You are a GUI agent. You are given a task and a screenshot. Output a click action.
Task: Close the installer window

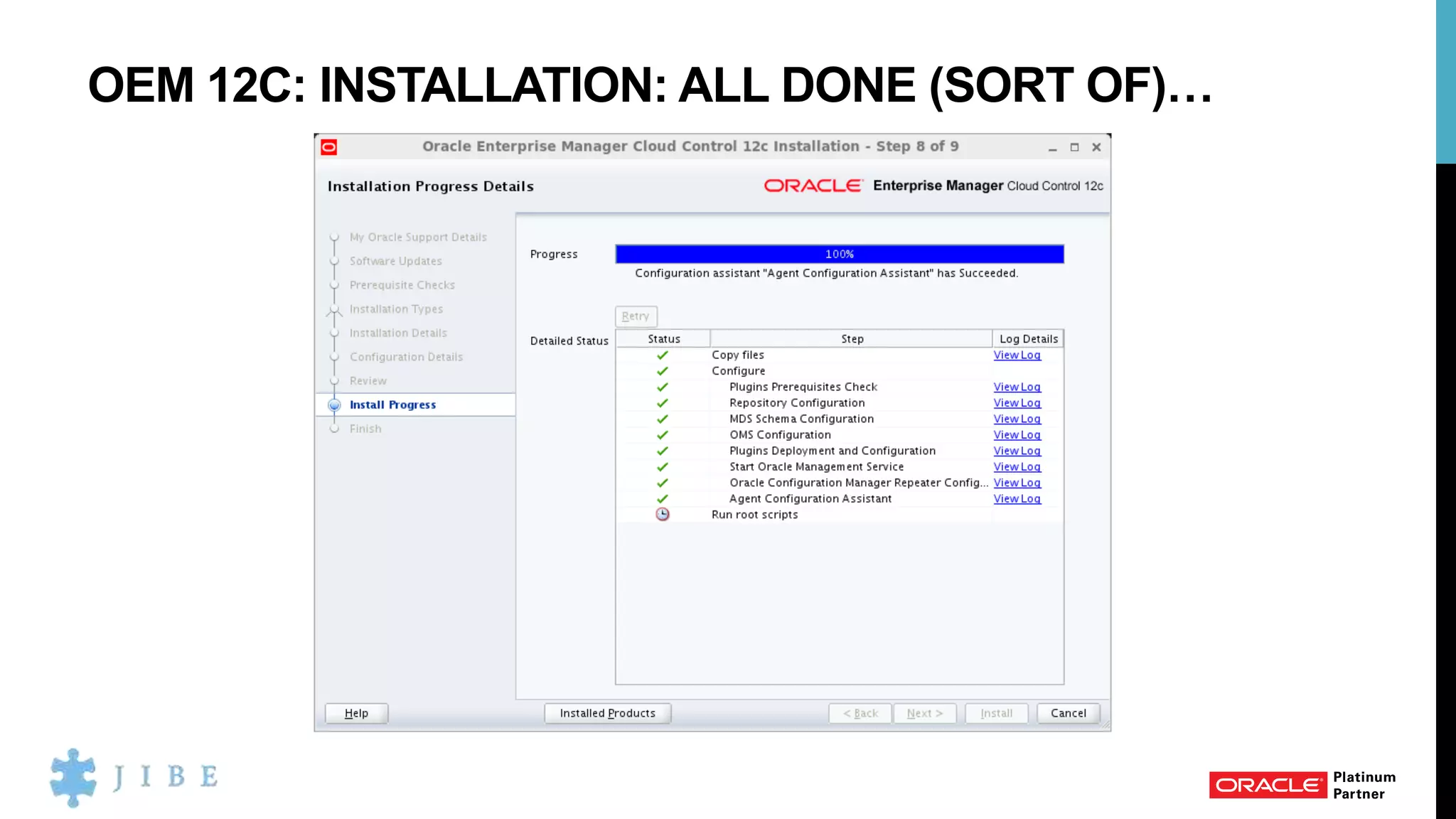point(1096,147)
